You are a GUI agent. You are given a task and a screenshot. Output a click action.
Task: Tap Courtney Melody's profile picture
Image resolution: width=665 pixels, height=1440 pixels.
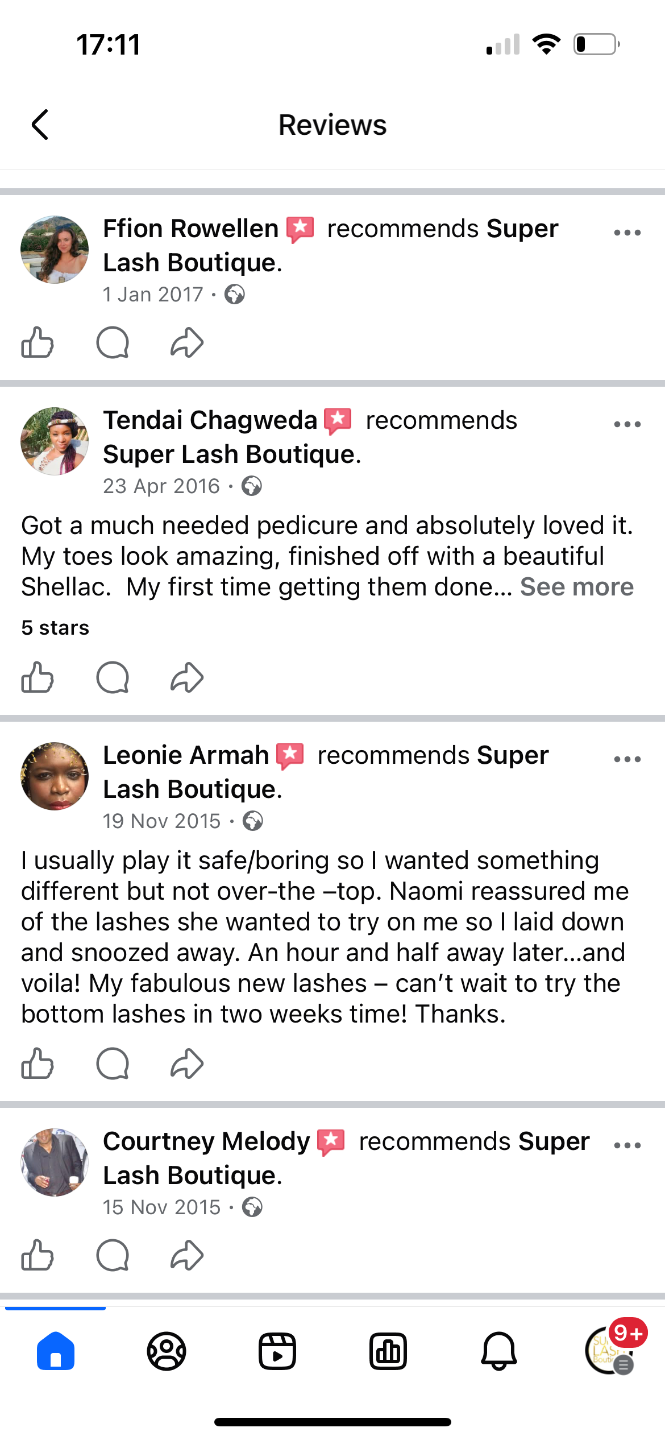[x=55, y=1162]
